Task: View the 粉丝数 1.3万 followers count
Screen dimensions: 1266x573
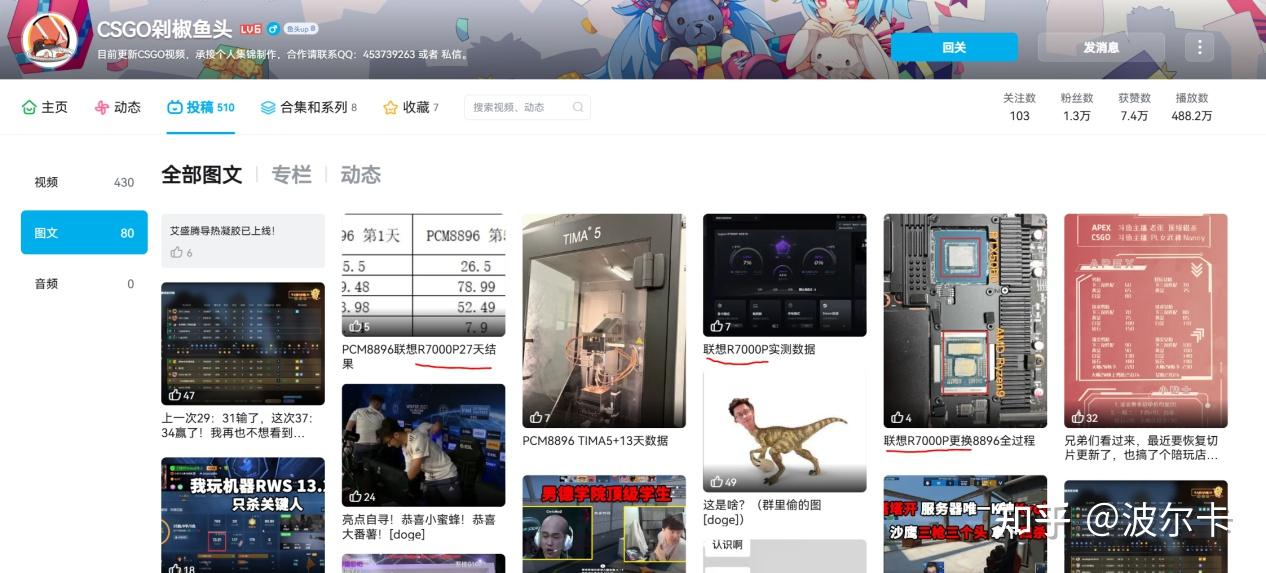Action: [1077, 107]
